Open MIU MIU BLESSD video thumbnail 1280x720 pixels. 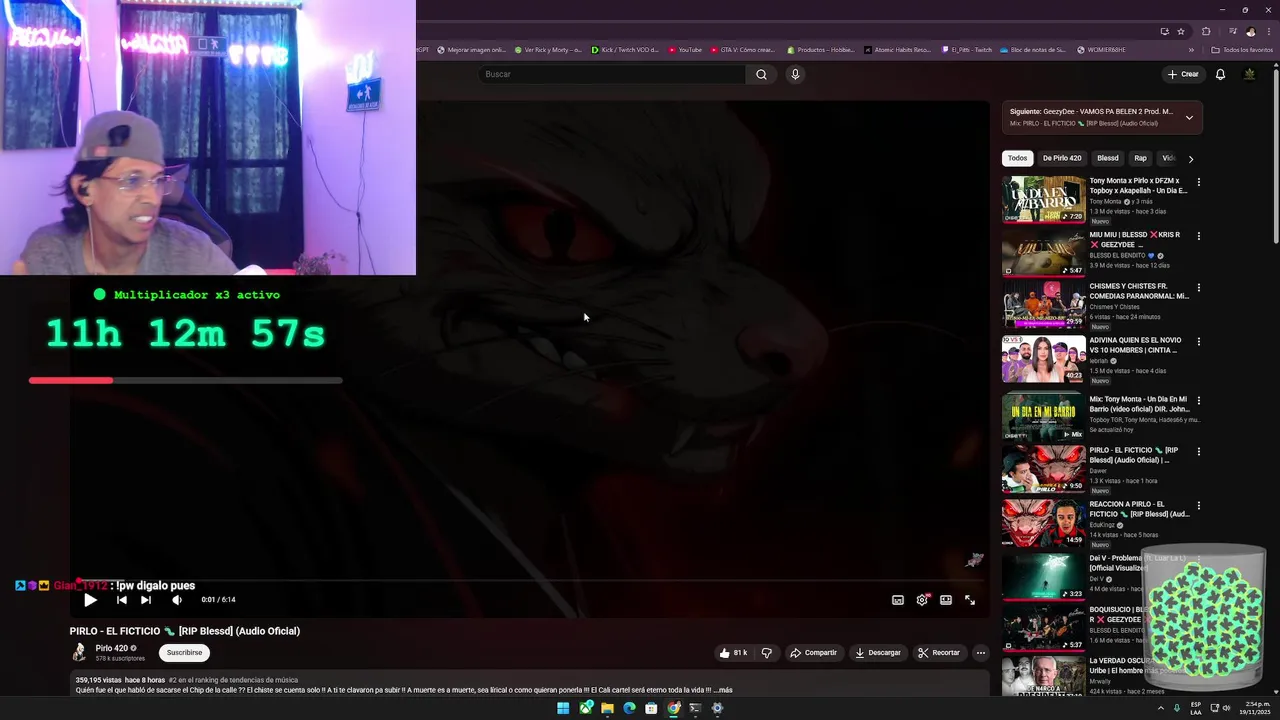(x=1044, y=253)
